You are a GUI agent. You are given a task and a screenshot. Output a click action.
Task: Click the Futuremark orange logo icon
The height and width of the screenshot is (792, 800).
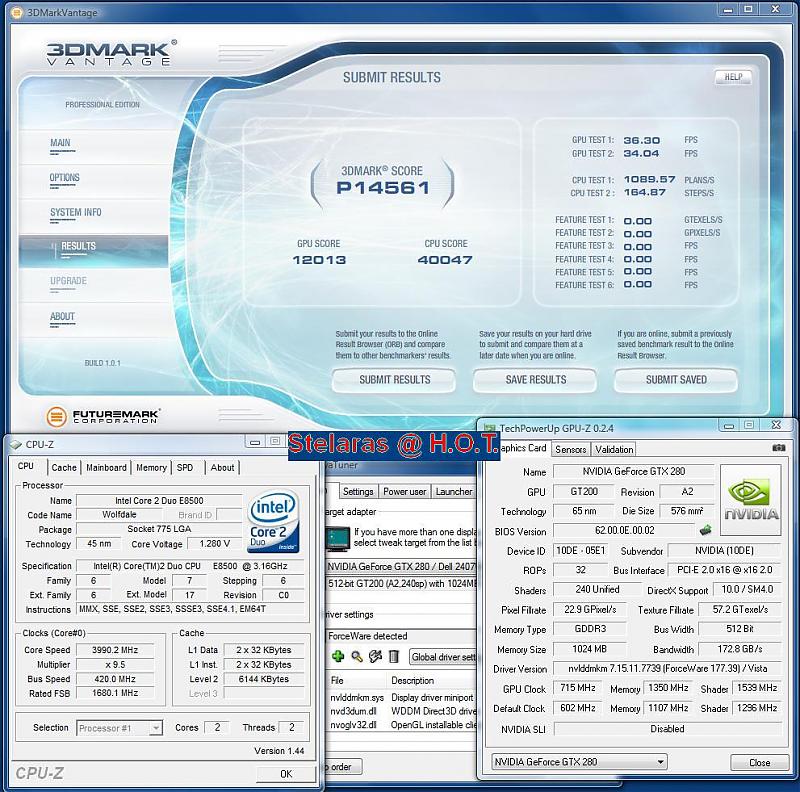click(x=57, y=416)
